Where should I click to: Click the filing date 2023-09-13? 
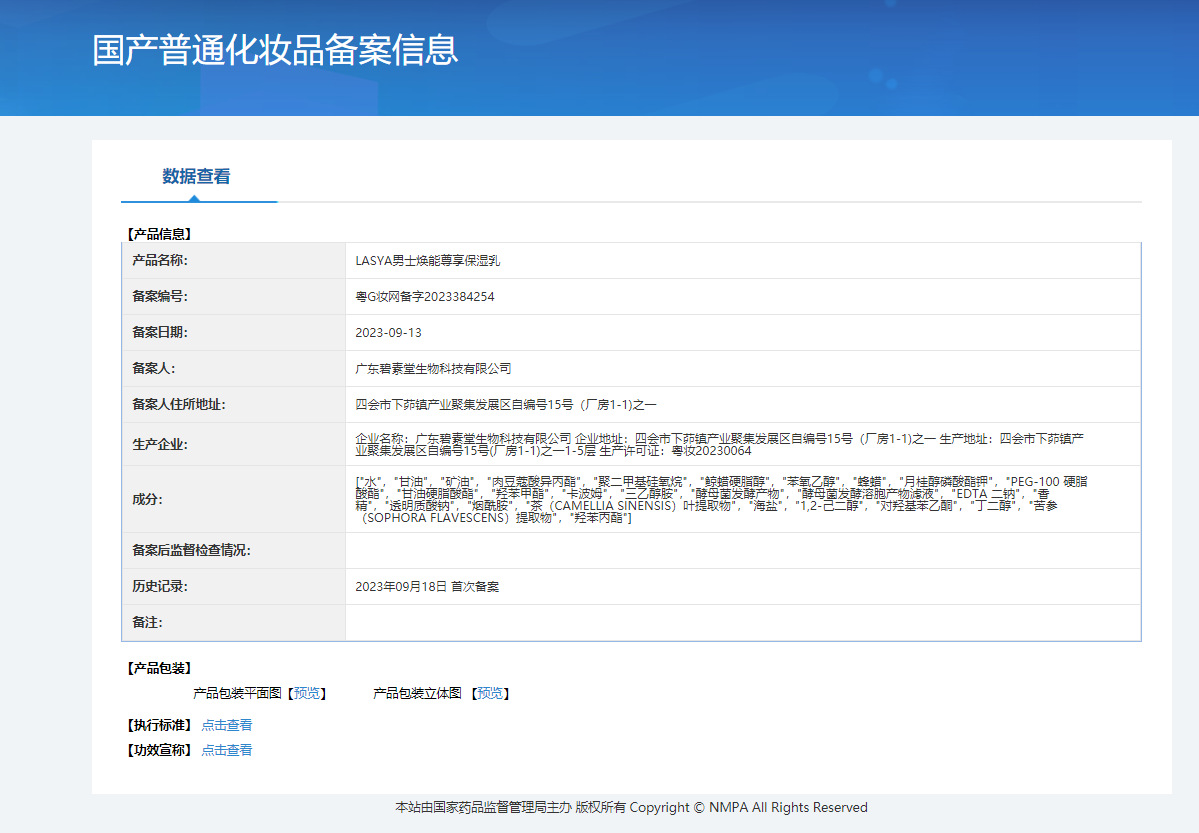(388, 333)
